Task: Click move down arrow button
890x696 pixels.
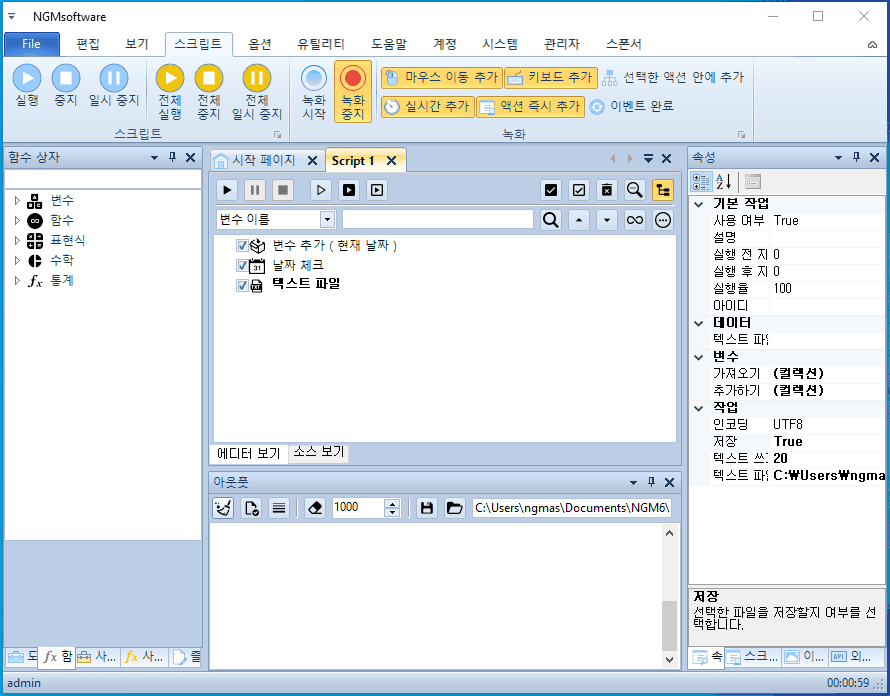Action: coord(607,220)
